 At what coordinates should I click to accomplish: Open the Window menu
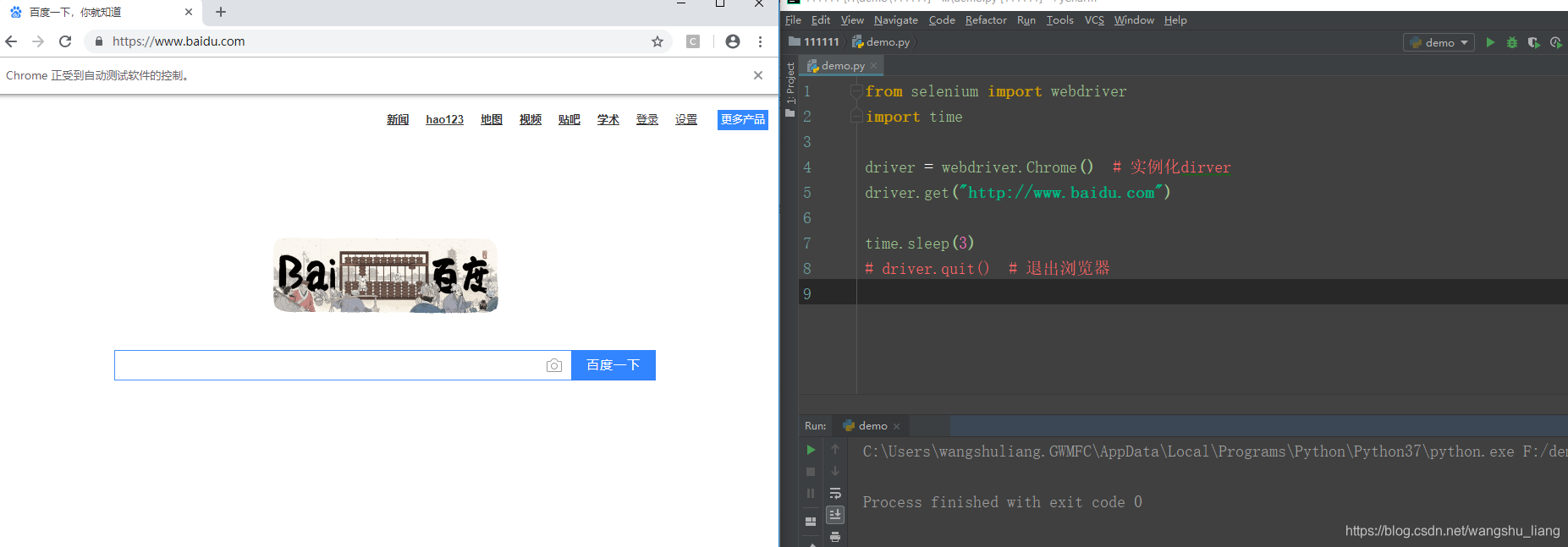[1134, 20]
